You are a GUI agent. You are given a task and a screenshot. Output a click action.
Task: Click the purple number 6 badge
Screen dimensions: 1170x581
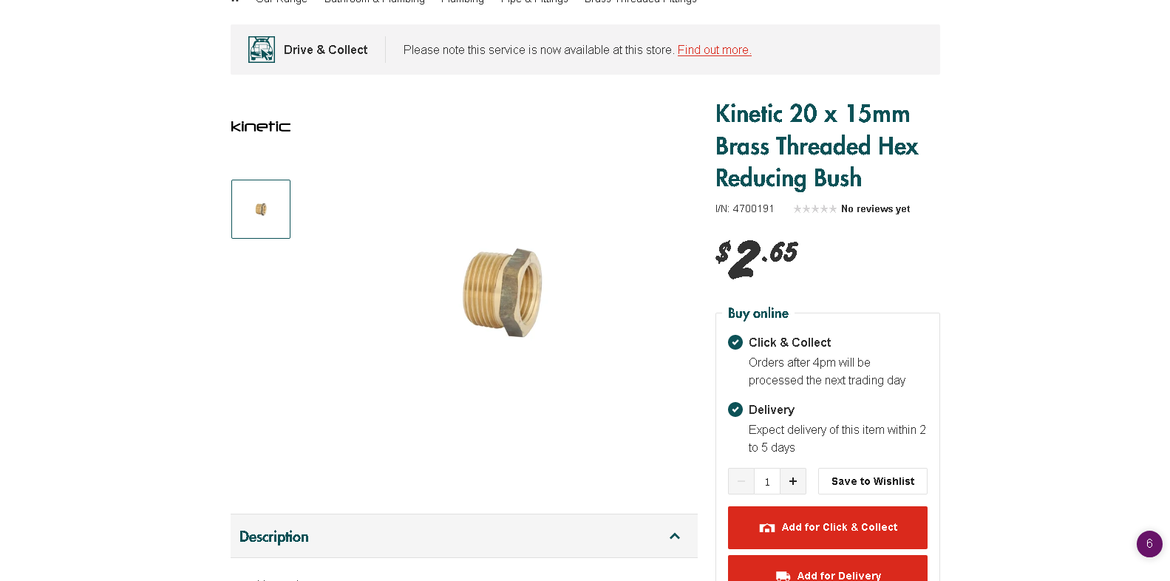pyautogui.click(x=1149, y=544)
